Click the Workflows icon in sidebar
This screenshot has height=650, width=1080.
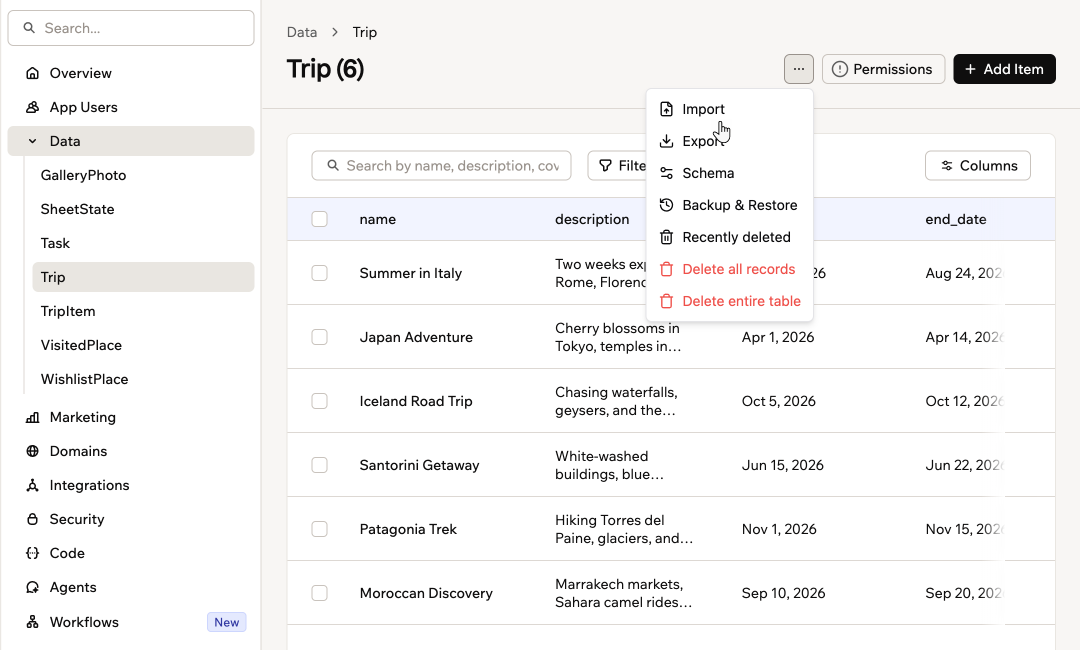coord(32,622)
